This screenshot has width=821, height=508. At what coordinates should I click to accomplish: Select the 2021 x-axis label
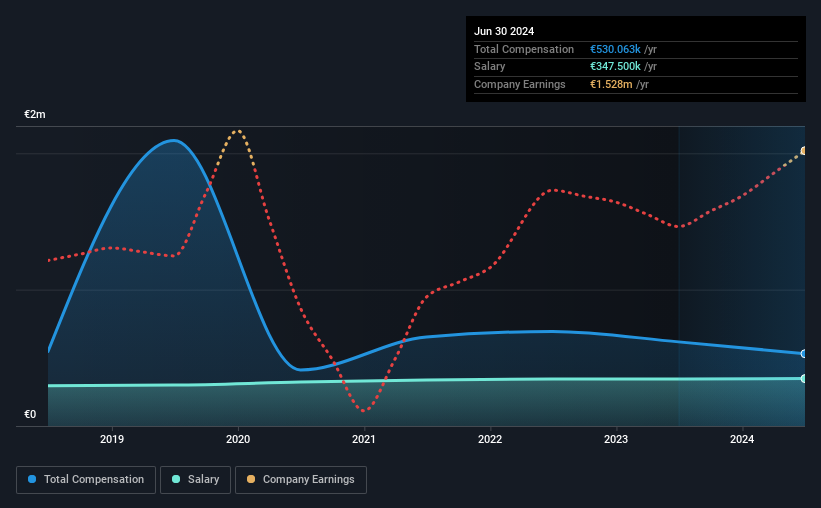pos(364,439)
